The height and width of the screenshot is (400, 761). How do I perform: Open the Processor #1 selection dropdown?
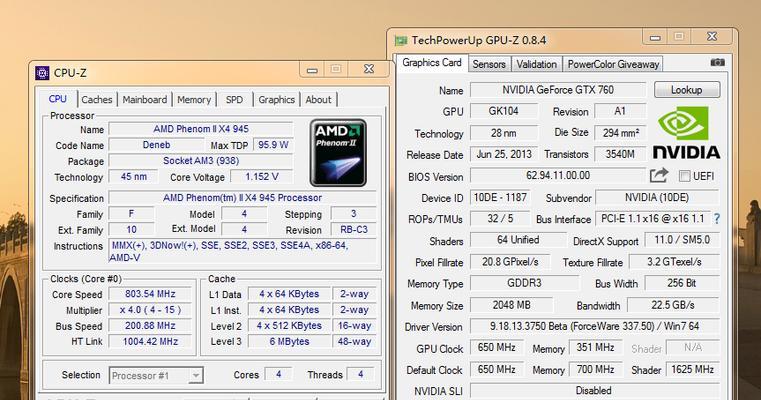point(156,375)
